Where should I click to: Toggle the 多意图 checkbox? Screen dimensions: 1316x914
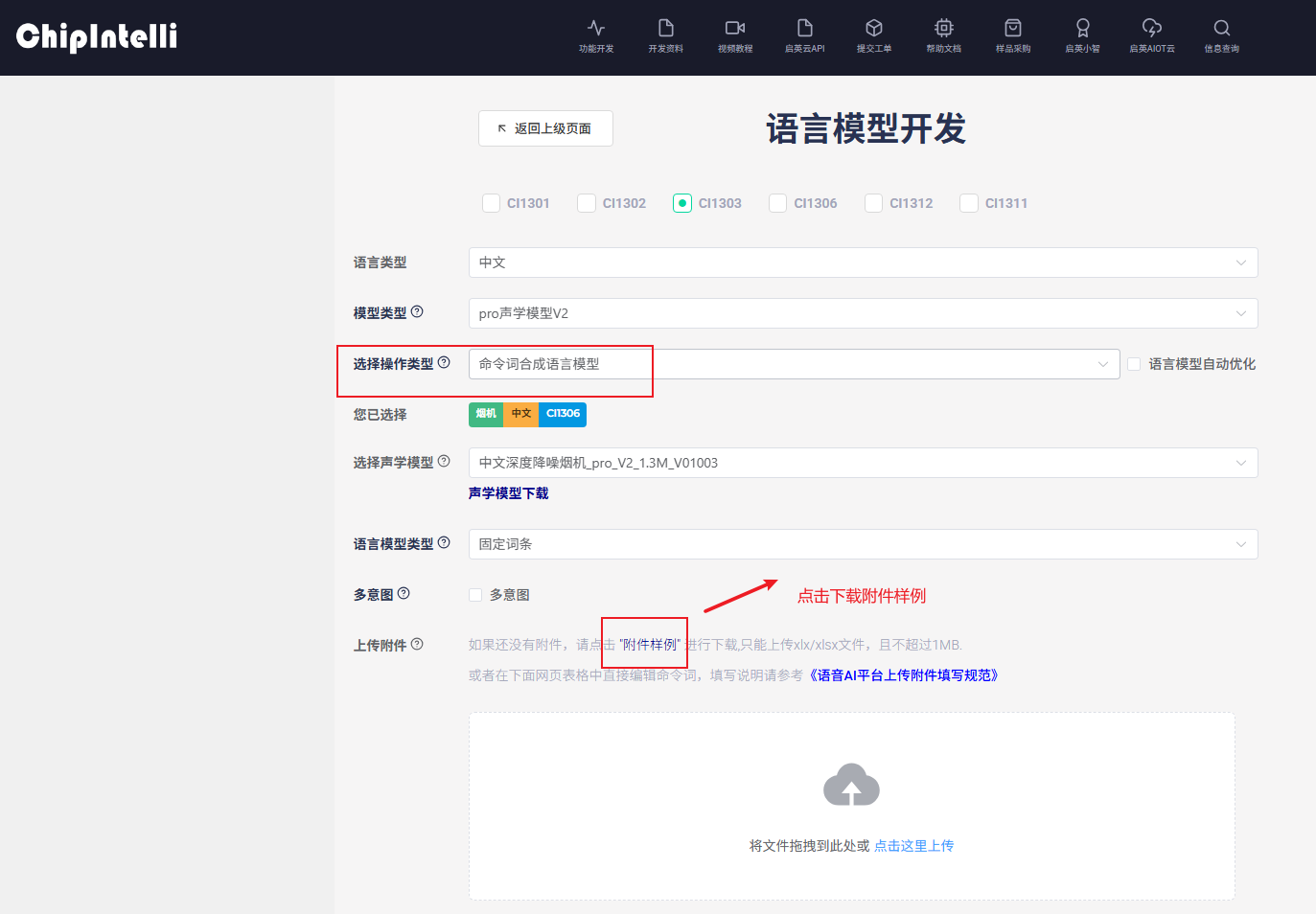pyautogui.click(x=475, y=595)
